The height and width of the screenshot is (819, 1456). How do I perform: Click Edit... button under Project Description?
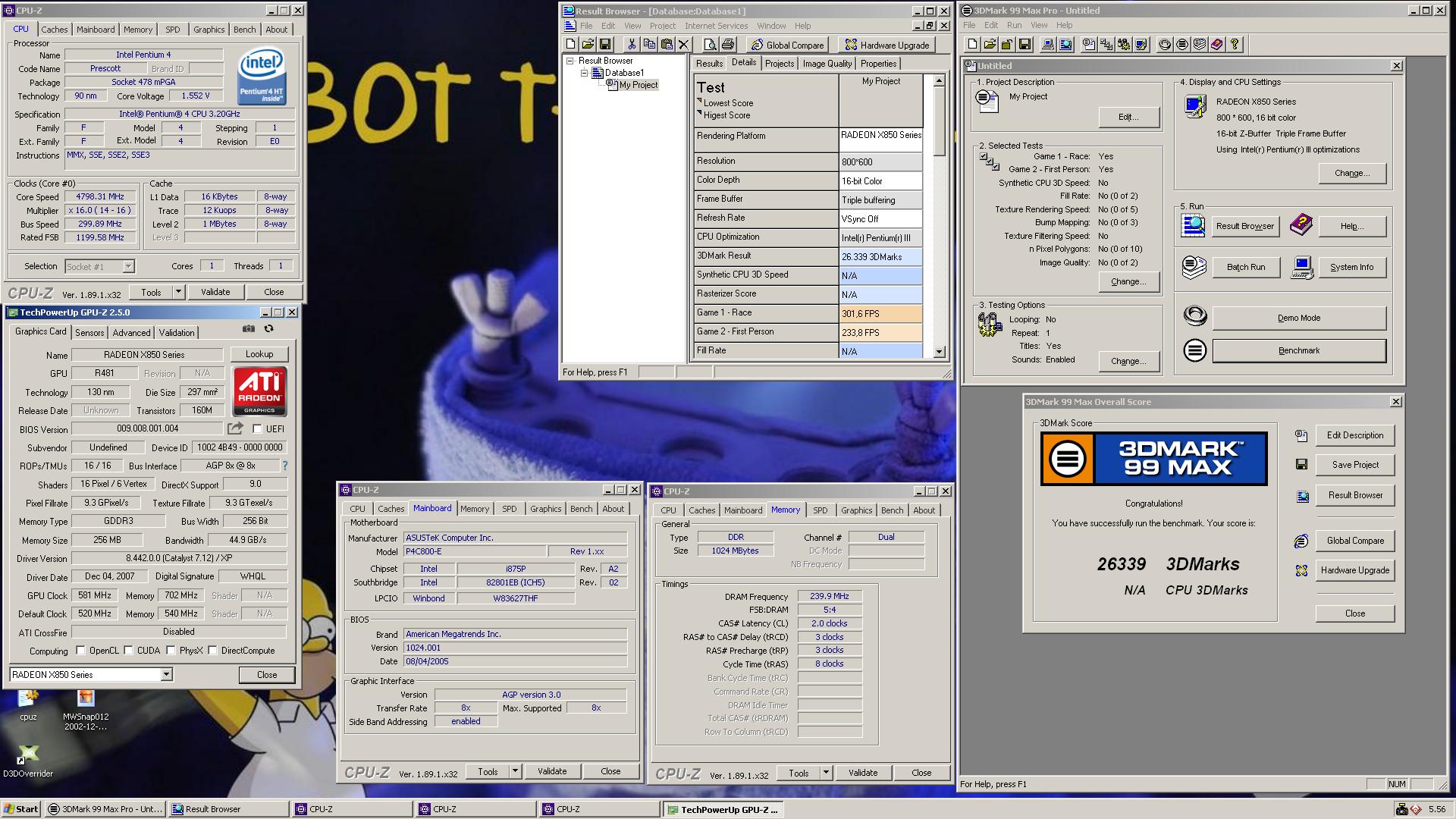pos(1128,117)
